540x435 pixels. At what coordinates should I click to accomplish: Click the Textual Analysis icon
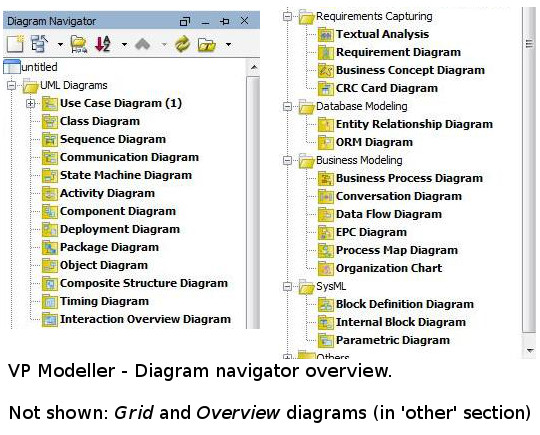pyautogui.click(x=326, y=34)
